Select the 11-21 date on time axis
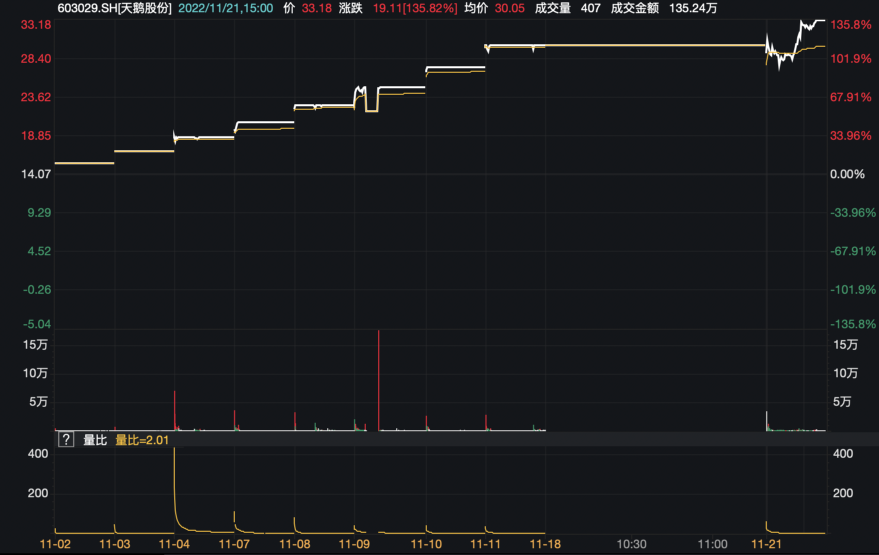This screenshot has width=879, height=555. [x=766, y=545]
